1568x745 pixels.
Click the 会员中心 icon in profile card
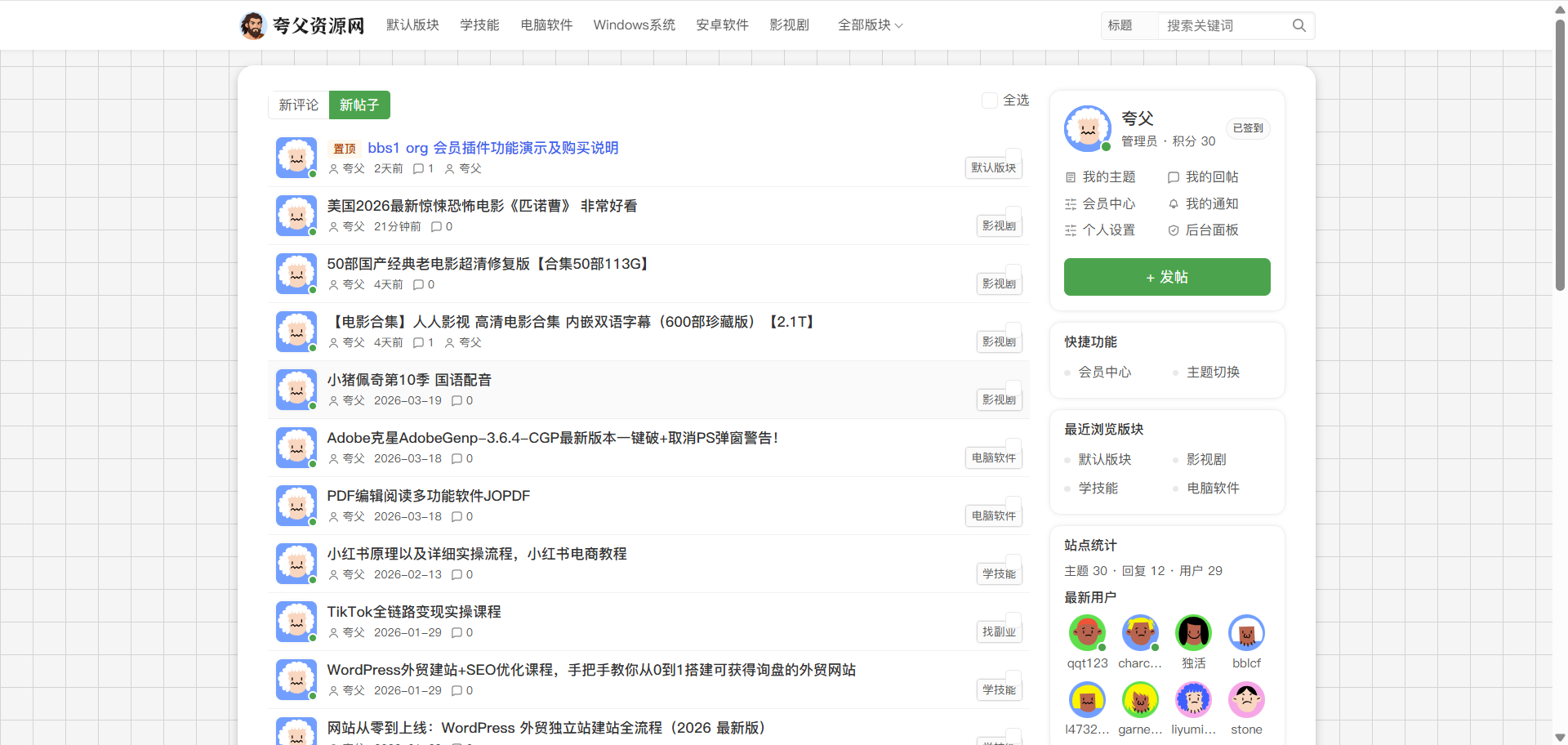1071,204
